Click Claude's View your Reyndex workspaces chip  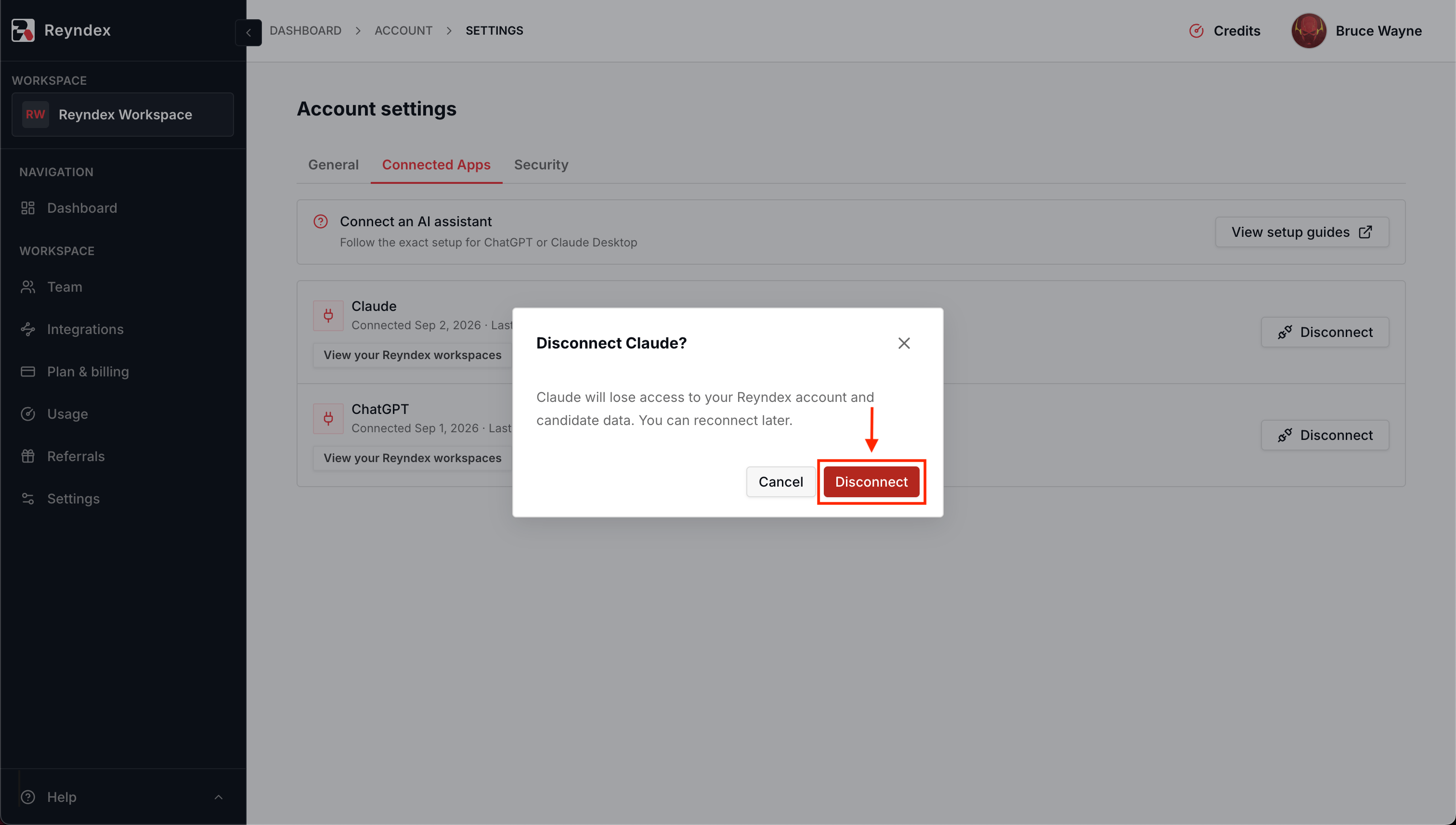tap(412, 355)
